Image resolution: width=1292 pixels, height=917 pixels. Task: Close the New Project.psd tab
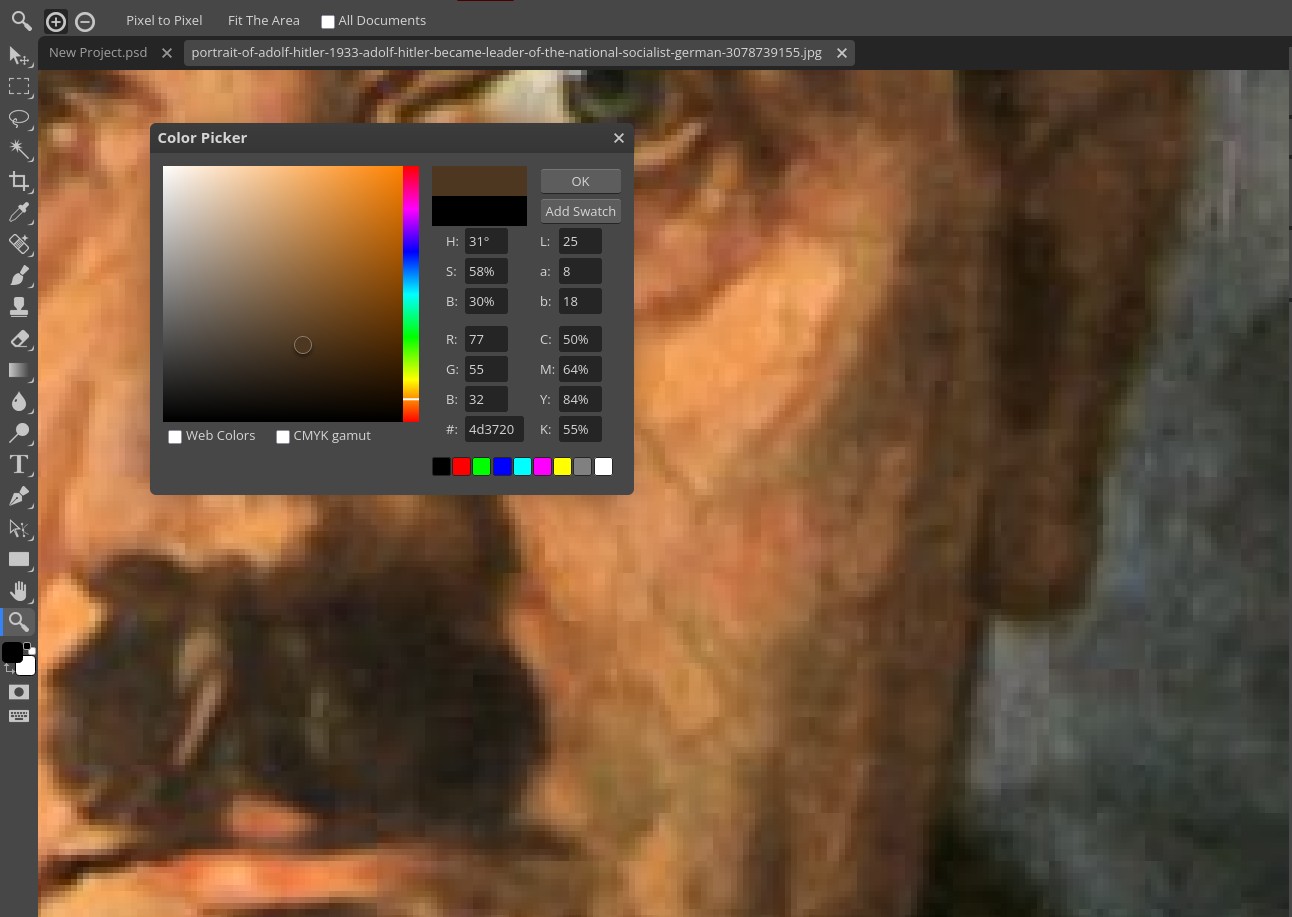[x=167, y=53]
